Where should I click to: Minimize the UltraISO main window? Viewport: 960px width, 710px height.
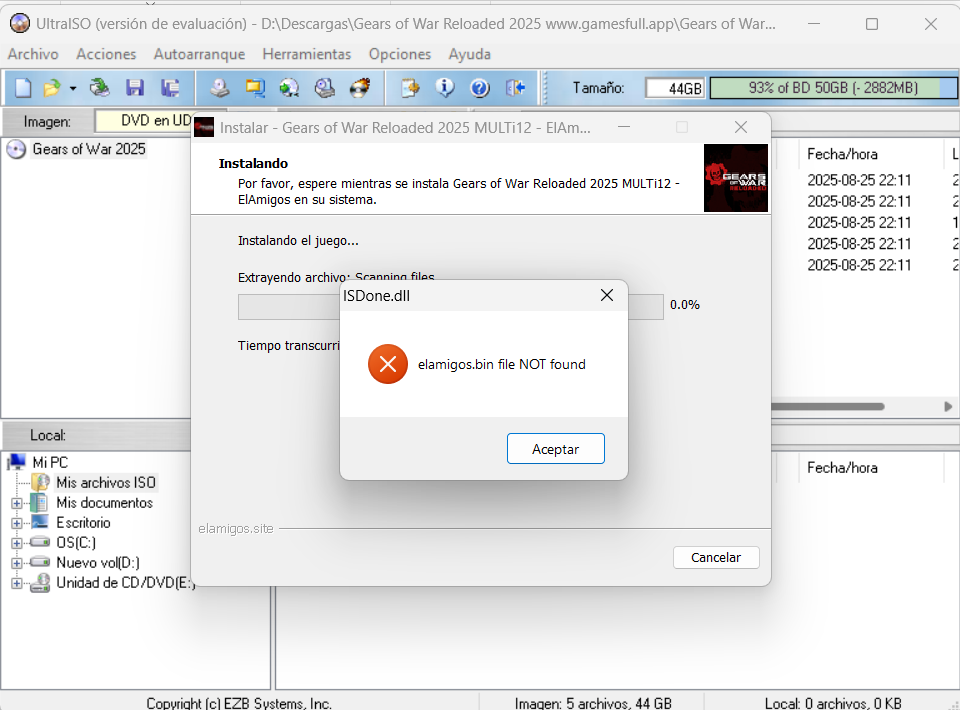814,24
